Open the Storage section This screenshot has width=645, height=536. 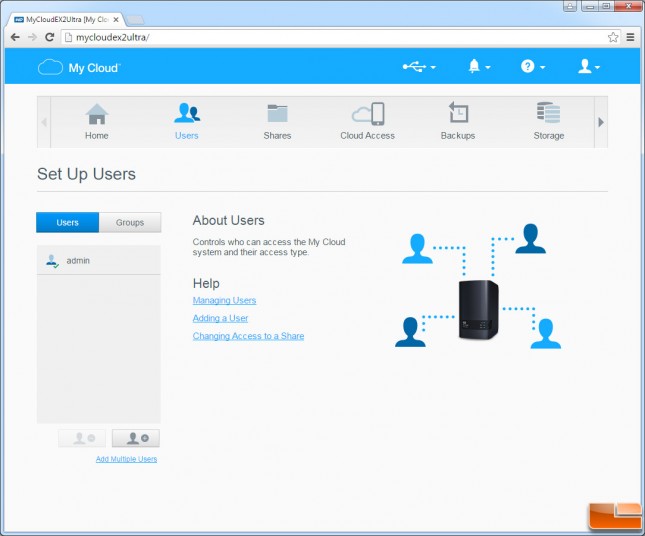coord(548,122)
